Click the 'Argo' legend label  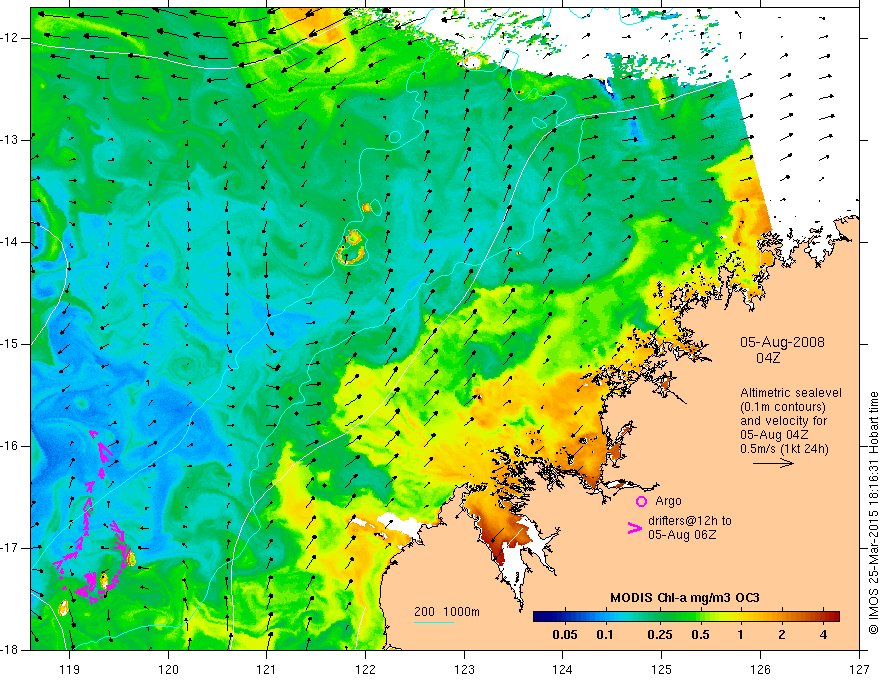point(668,501)
